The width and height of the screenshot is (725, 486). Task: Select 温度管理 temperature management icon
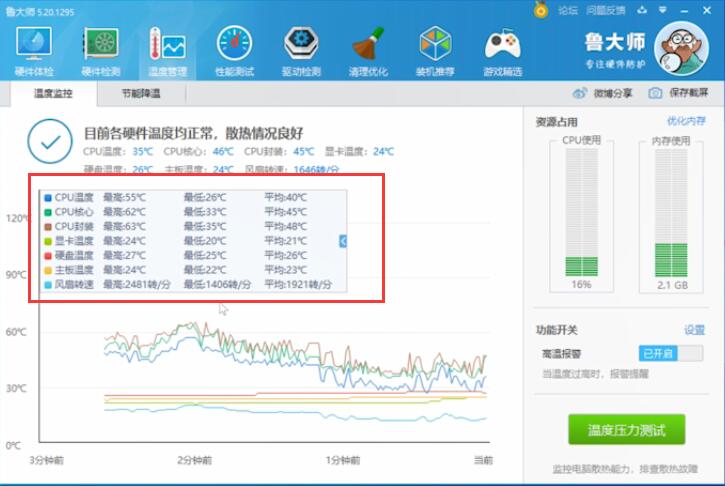coord(167,50)
